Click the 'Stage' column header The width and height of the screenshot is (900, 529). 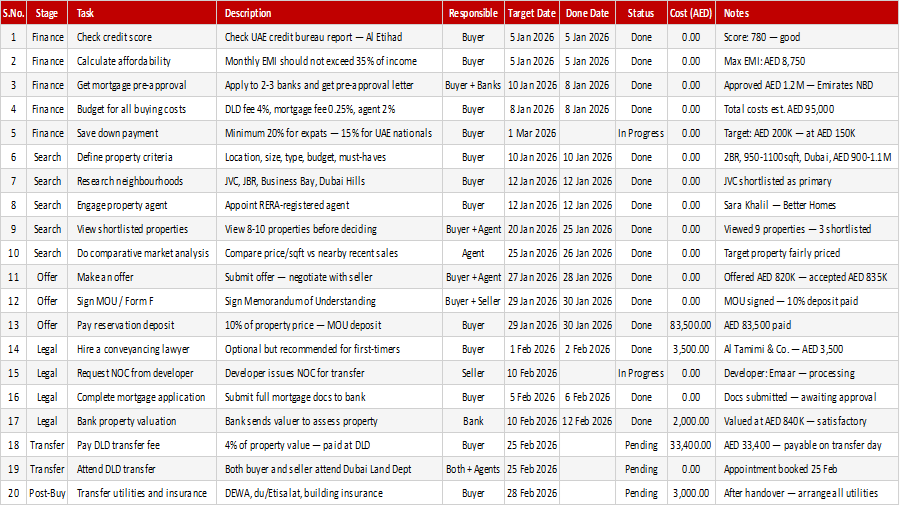click(47, 13)
